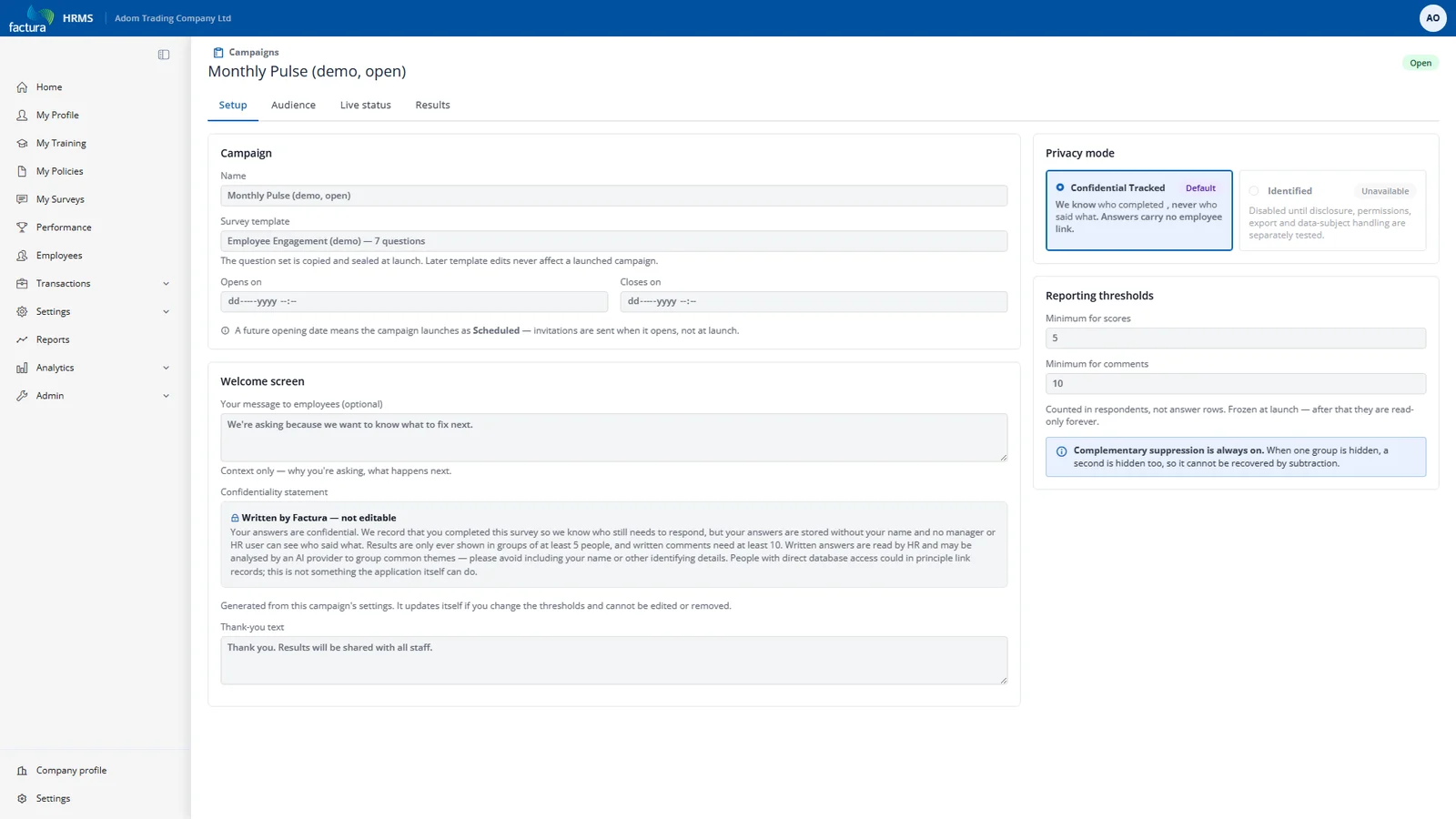
Task: Click the Thank-you text textarea
Action: click(613, 661)
